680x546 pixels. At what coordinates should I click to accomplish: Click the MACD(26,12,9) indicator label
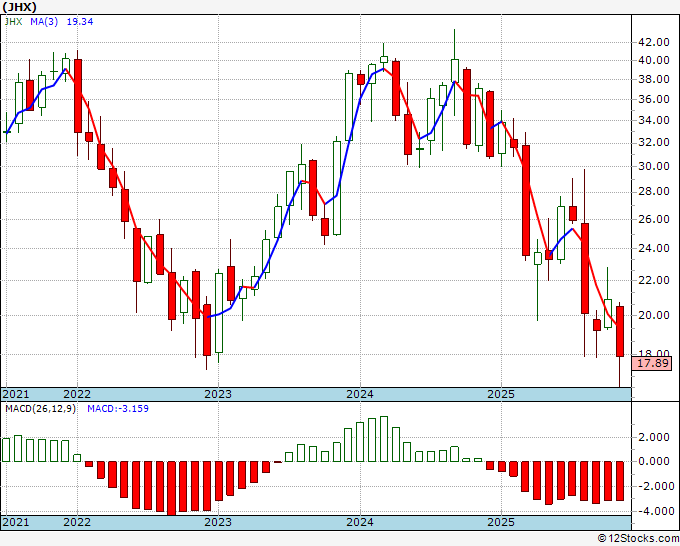[x=40, y=409]
